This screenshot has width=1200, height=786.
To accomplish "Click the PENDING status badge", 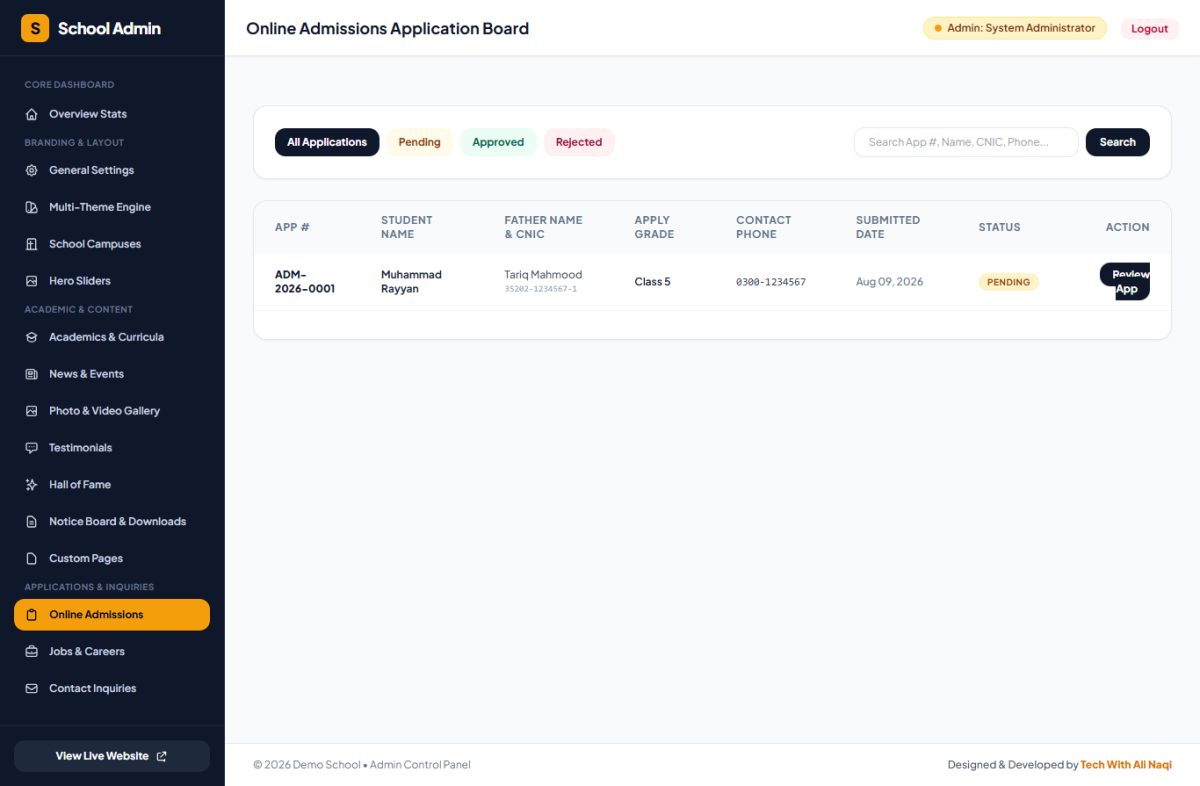I will pyautogui.click(x=1009, y=282).
